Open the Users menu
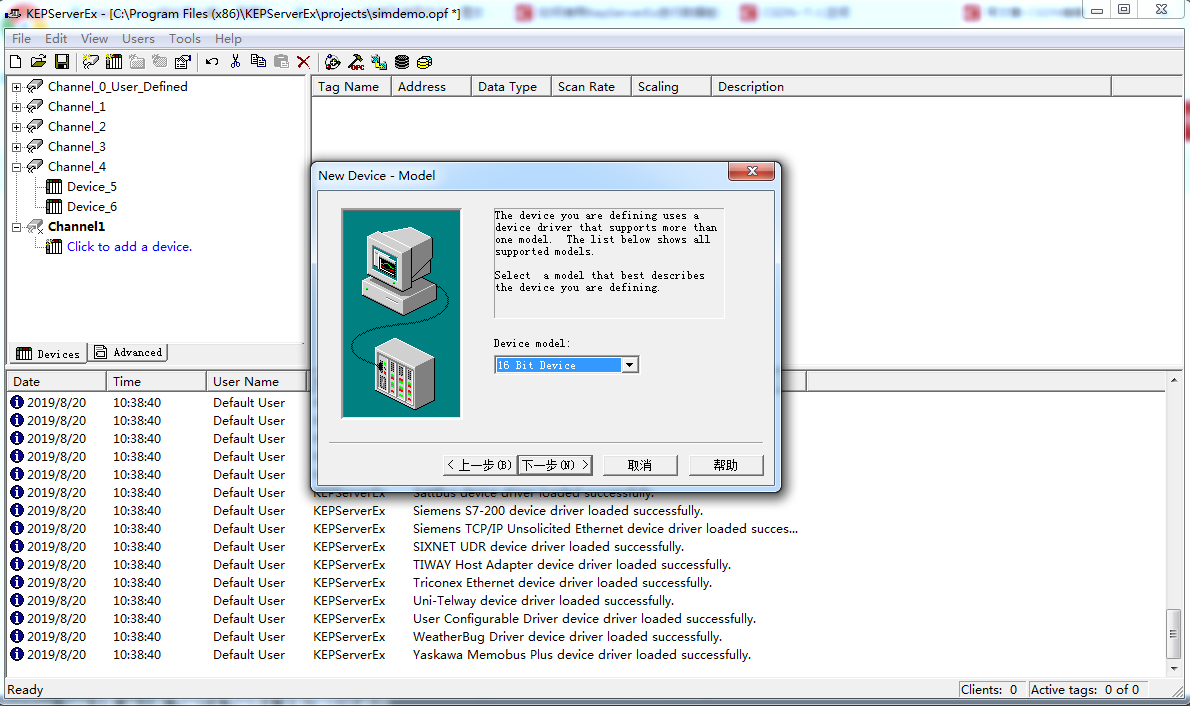The width and height of the screenshot is (1190, 706). 138,39
